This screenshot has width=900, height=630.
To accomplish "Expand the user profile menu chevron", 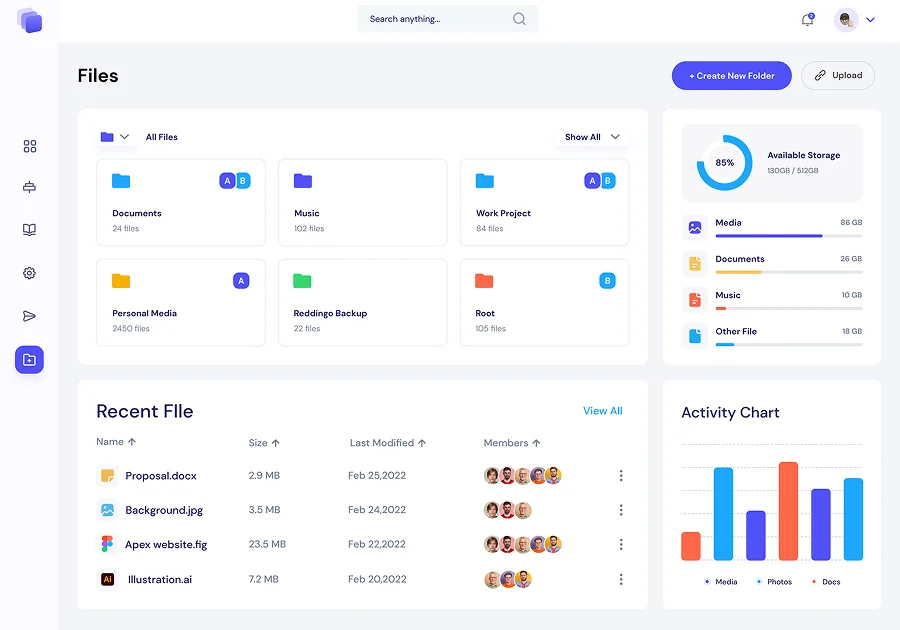I will pos(870,20).
